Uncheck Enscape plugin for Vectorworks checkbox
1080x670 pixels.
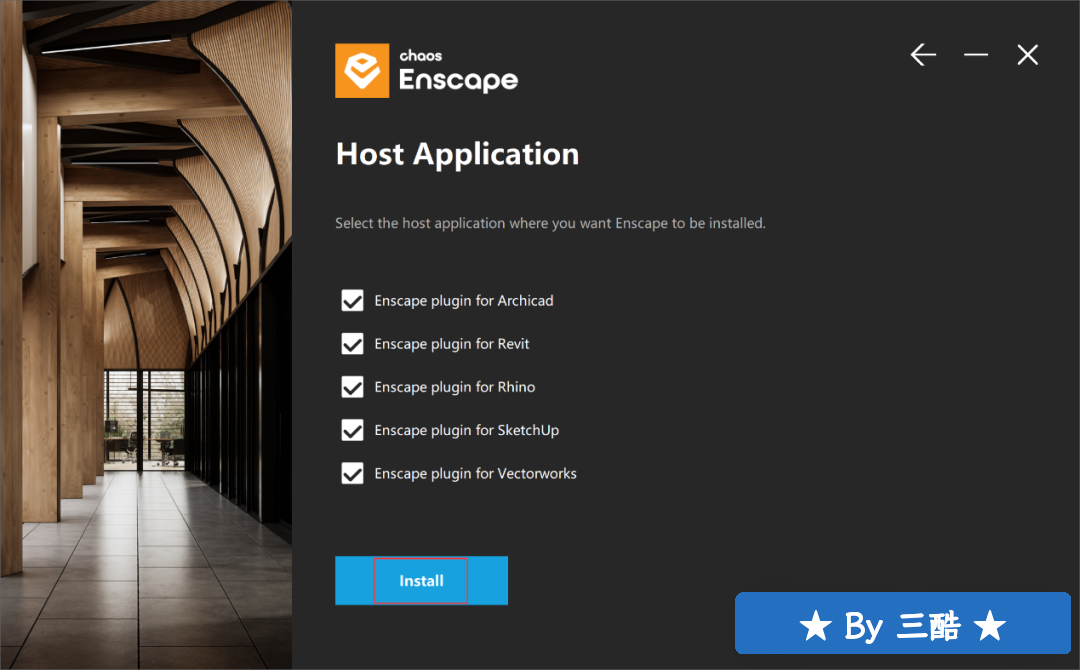pyautogui.click(x=352, y=474)
